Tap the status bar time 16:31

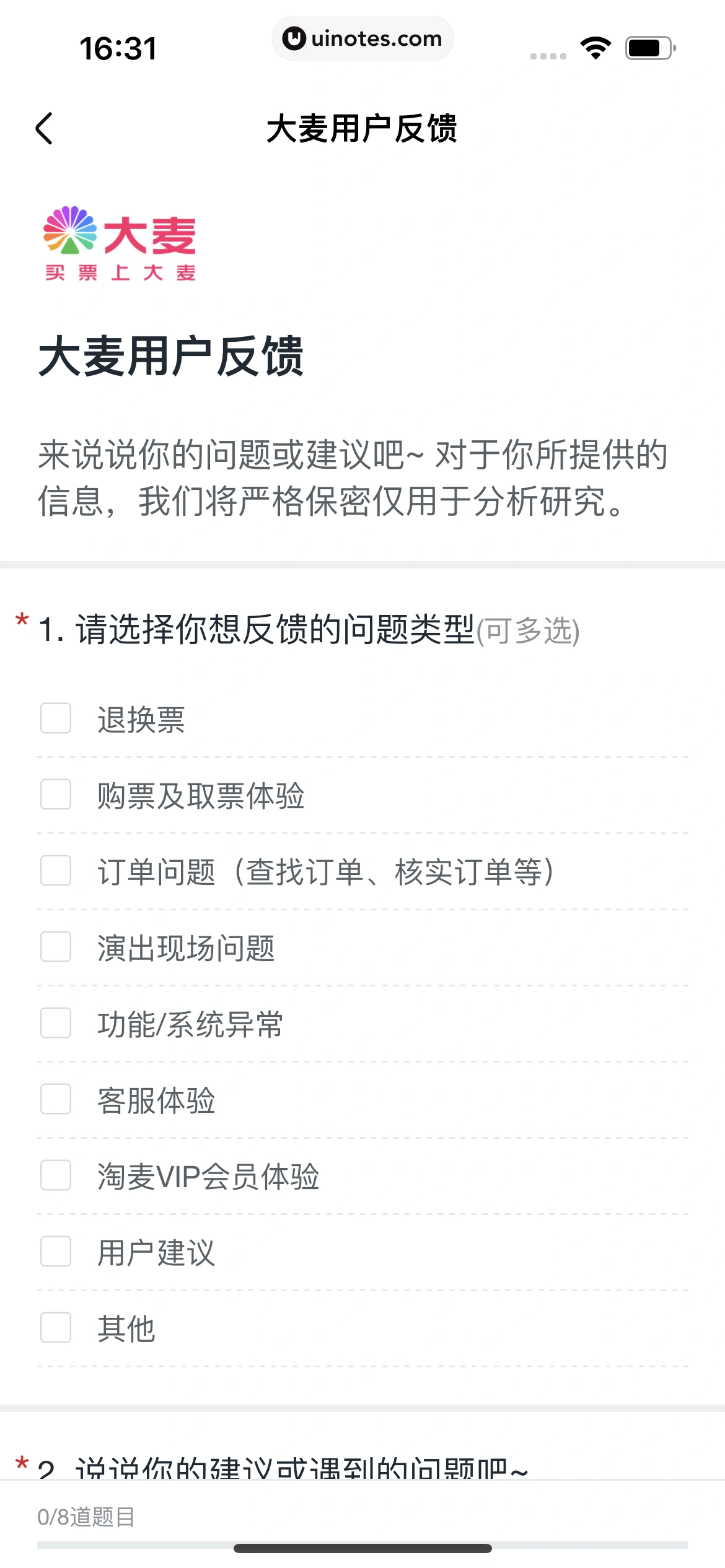point(118,48)
